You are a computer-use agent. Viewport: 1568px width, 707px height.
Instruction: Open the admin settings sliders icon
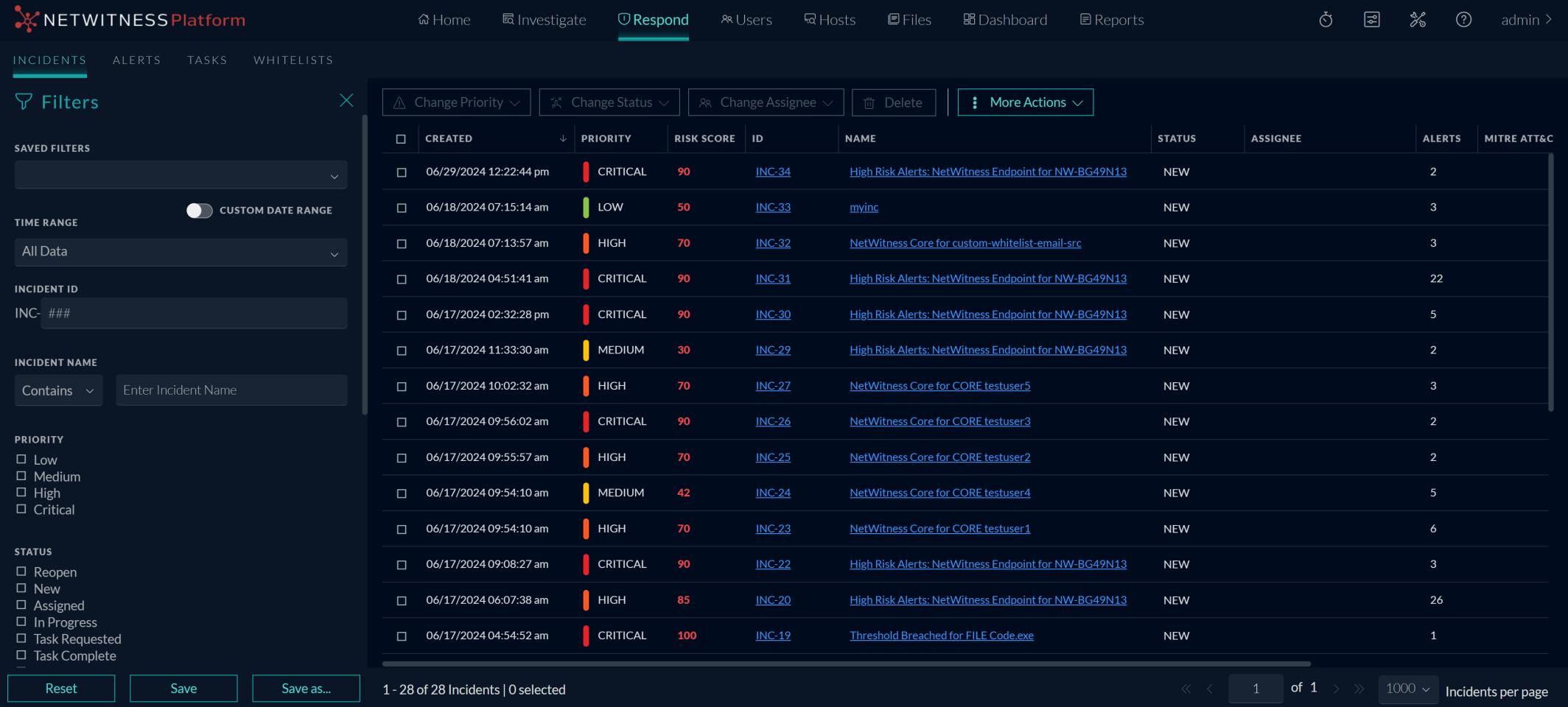point(1371,20)
